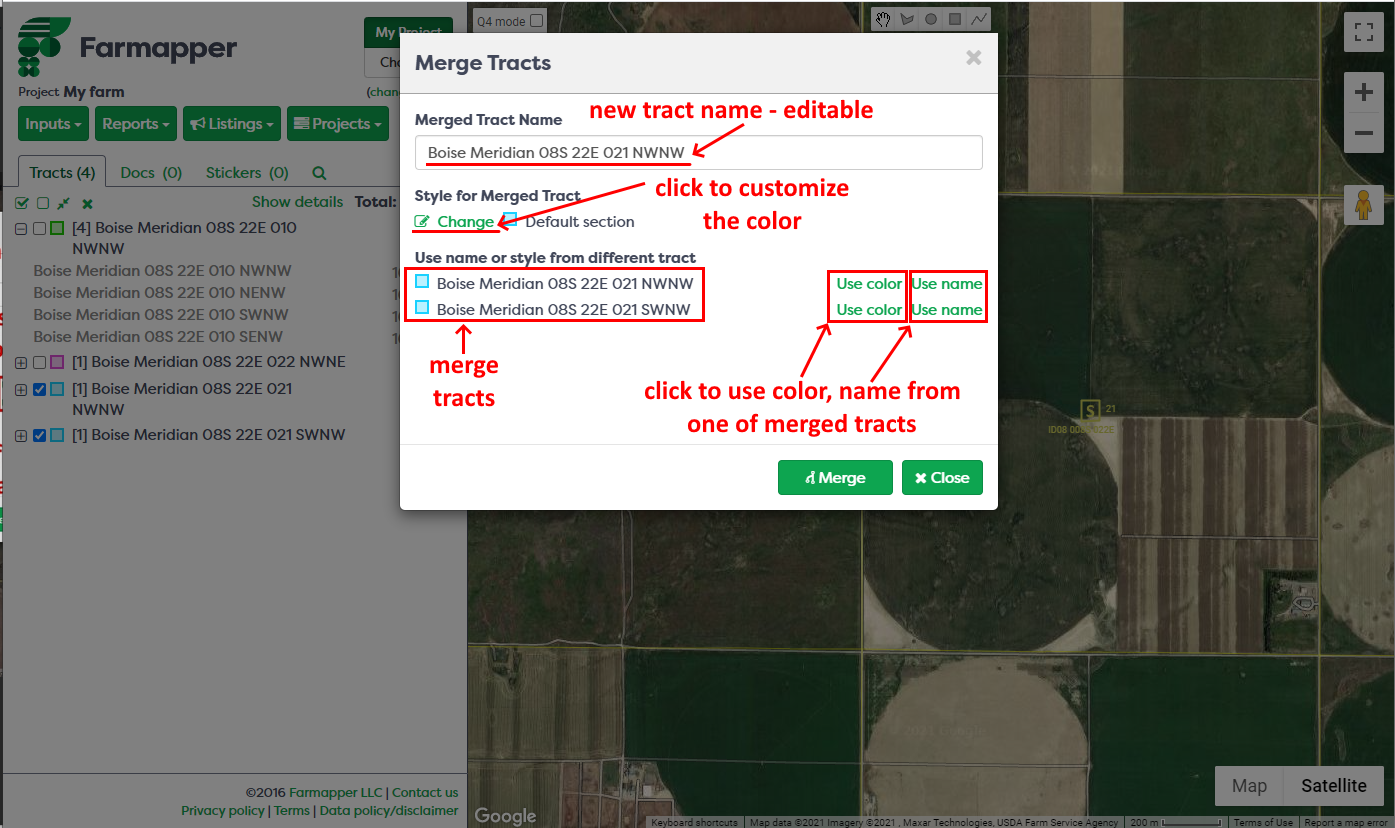
Task: Uncheck the 021 NWNW tract checkbox
Action: pos(39,389)
